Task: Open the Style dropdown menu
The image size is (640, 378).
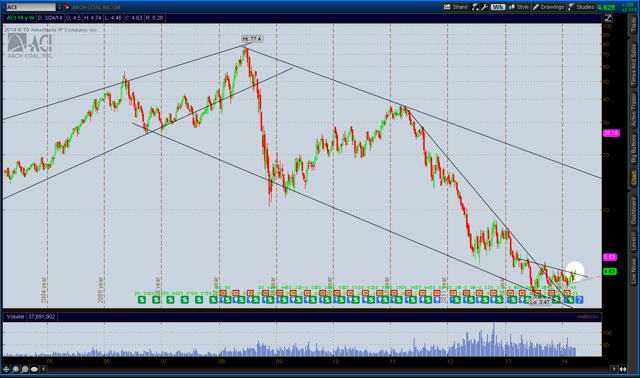Action: tap(519, 7)
